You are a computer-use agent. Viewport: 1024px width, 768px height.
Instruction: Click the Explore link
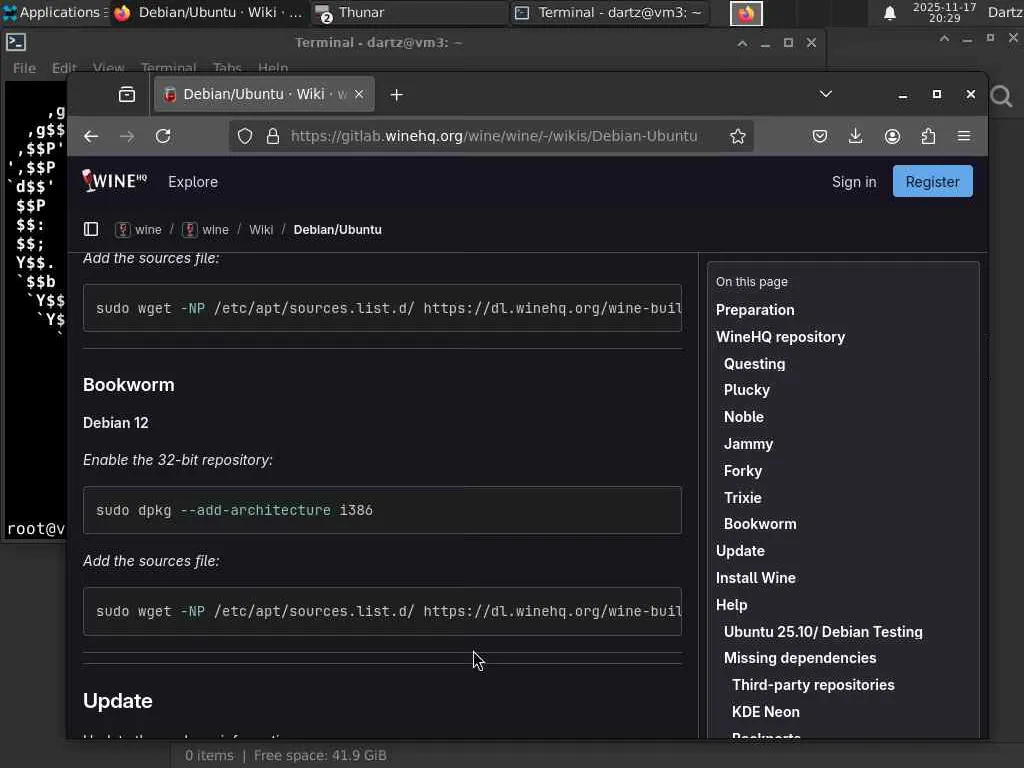[x=193, y=182]
